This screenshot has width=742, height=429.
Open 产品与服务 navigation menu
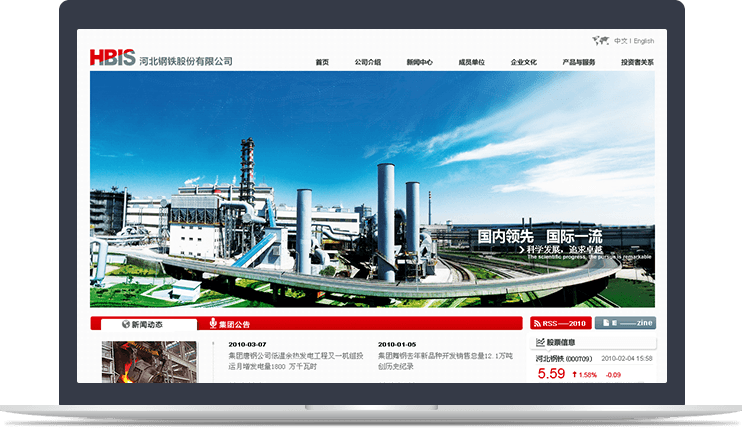(578, 62)
